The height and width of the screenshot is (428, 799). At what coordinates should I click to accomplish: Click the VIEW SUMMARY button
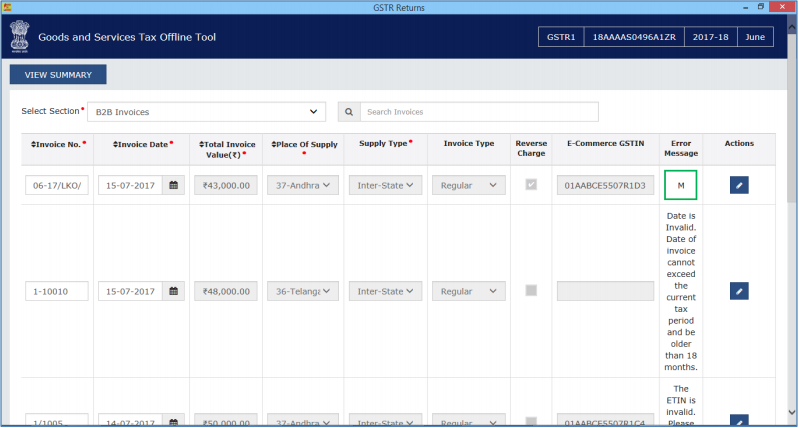[x=58, y=74]
